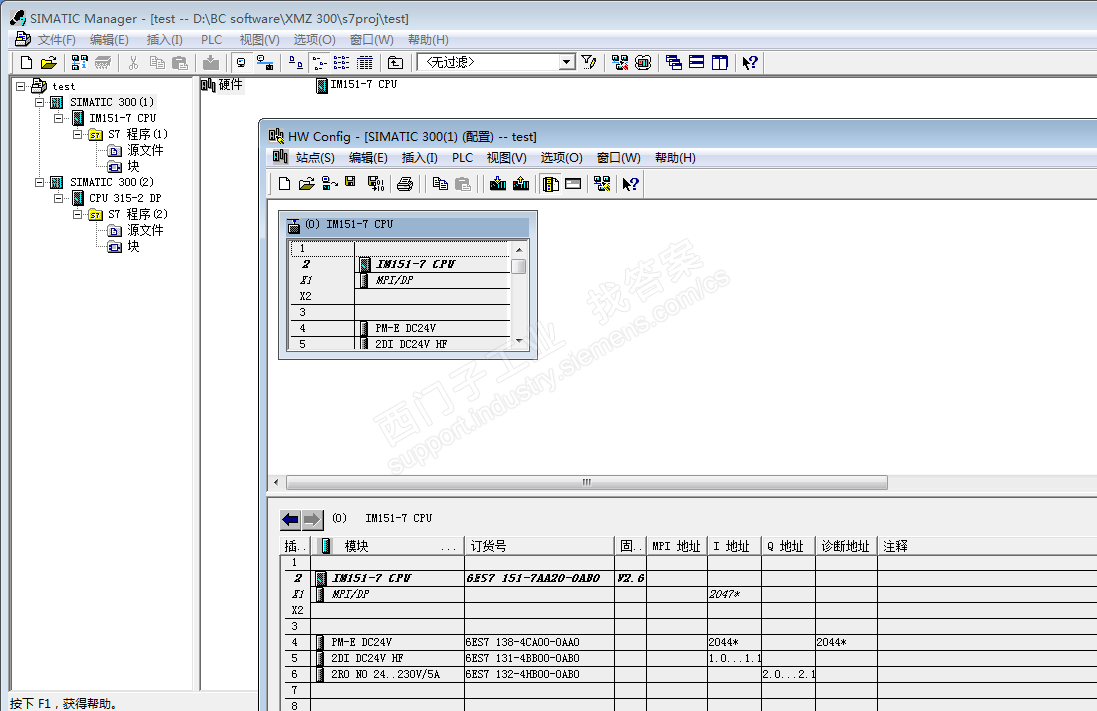Click Save and Compile icon in HW Config
The image size is (1097, 711).
376,184
